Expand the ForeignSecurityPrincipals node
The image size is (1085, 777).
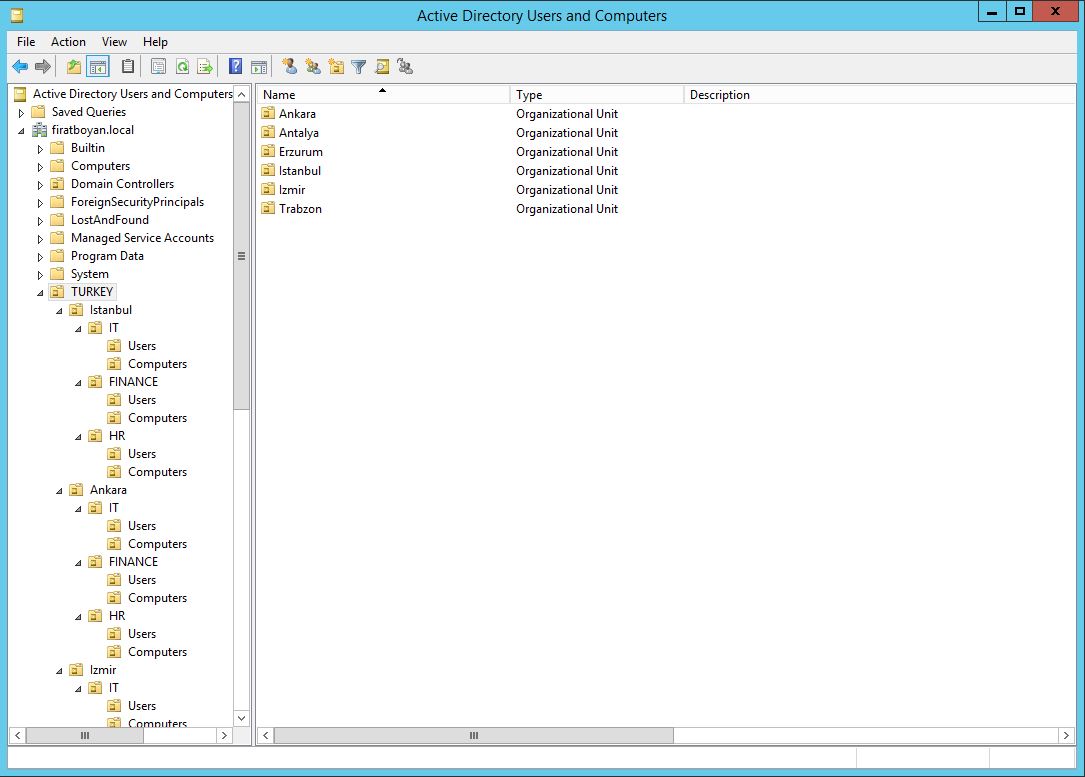pyautogui.click(x=40, y=202)
